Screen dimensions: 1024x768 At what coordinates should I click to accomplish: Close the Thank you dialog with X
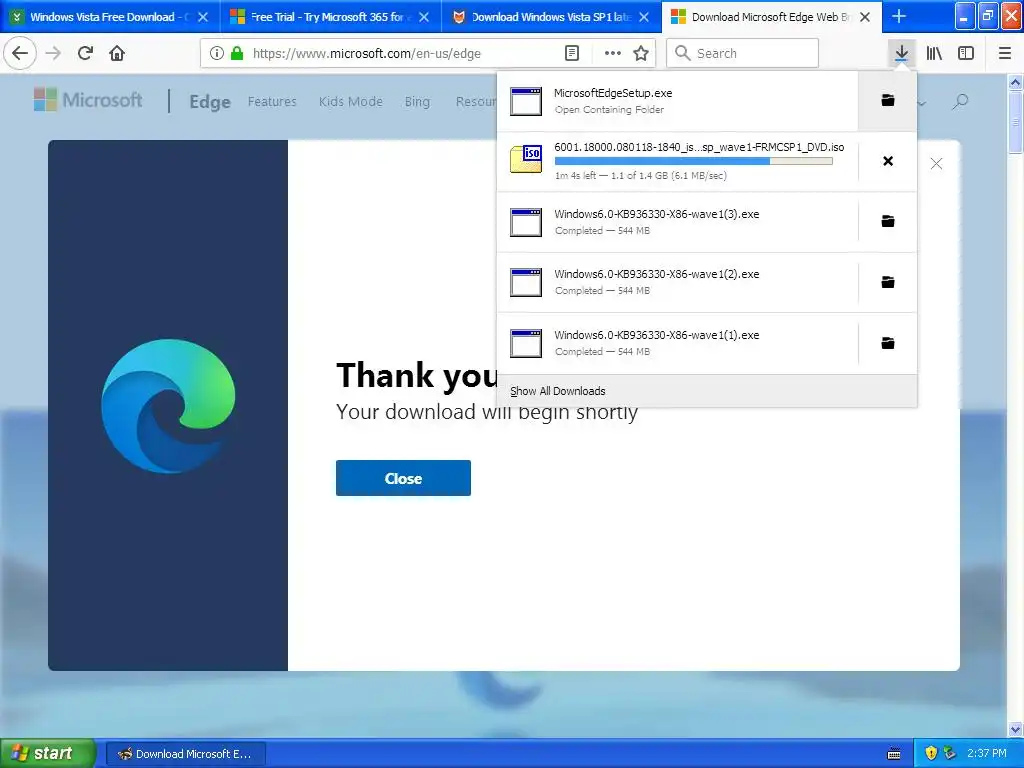click(x=936, y=163)
